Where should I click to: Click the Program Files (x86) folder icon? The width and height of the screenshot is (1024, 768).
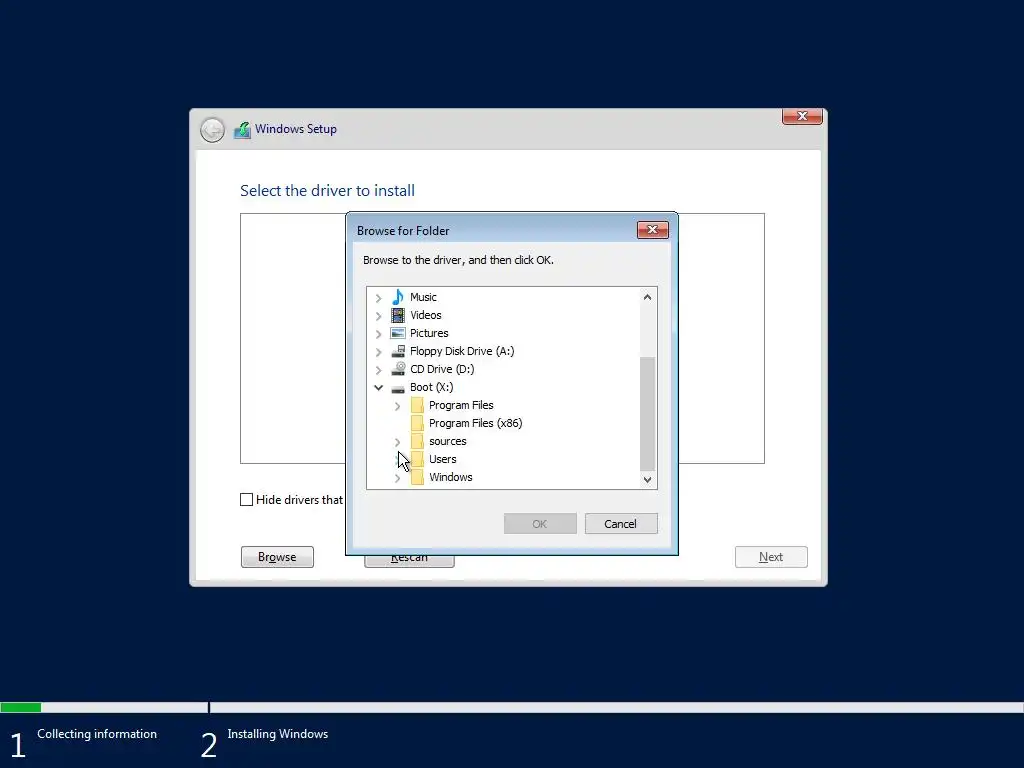(417, 423)
